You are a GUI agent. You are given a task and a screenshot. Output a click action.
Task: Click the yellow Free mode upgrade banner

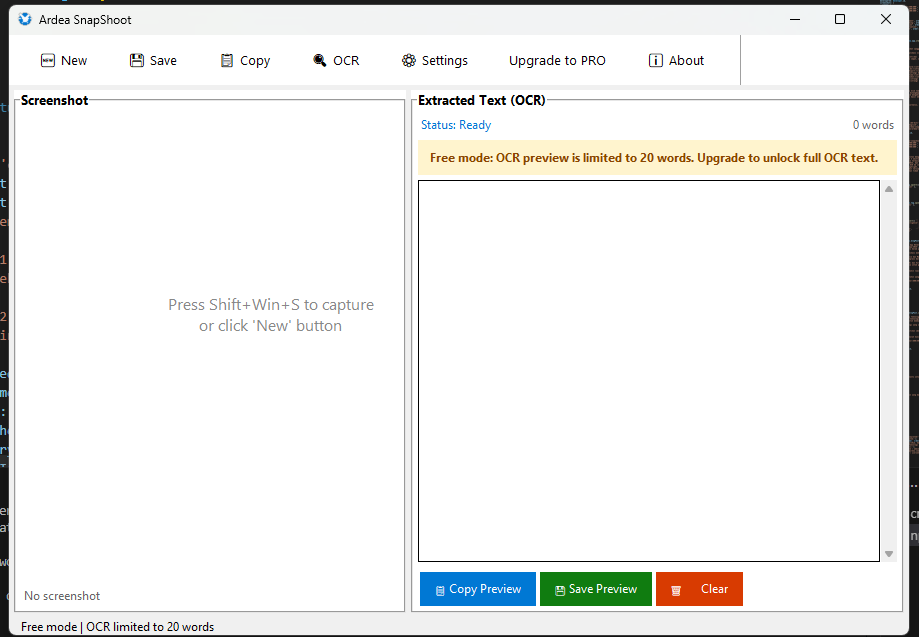(x=654, y=158)
